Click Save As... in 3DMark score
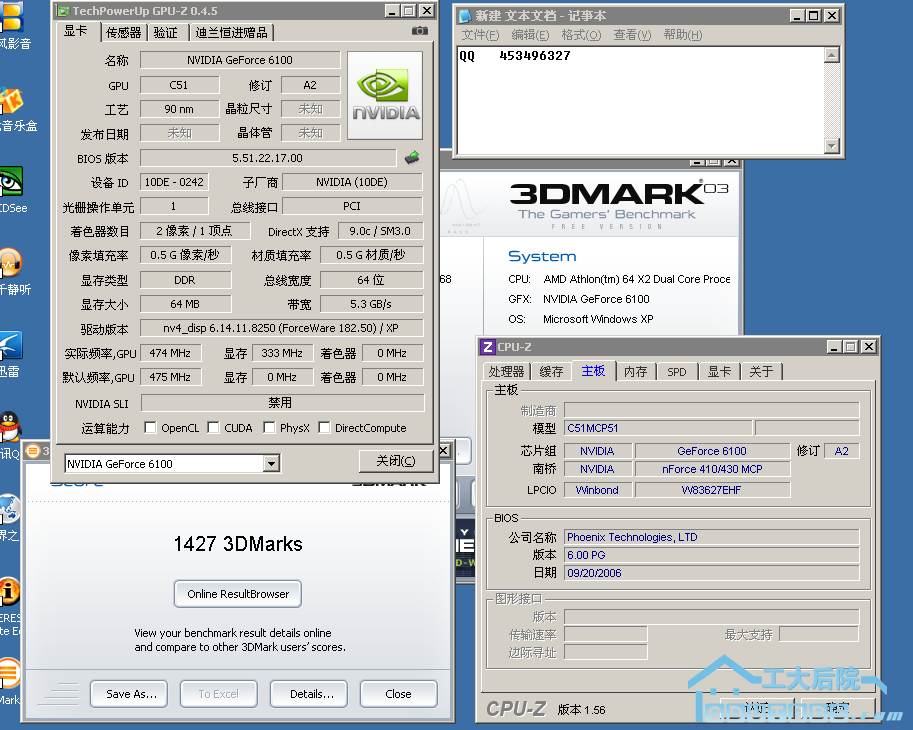 click(x=129, y=694)
